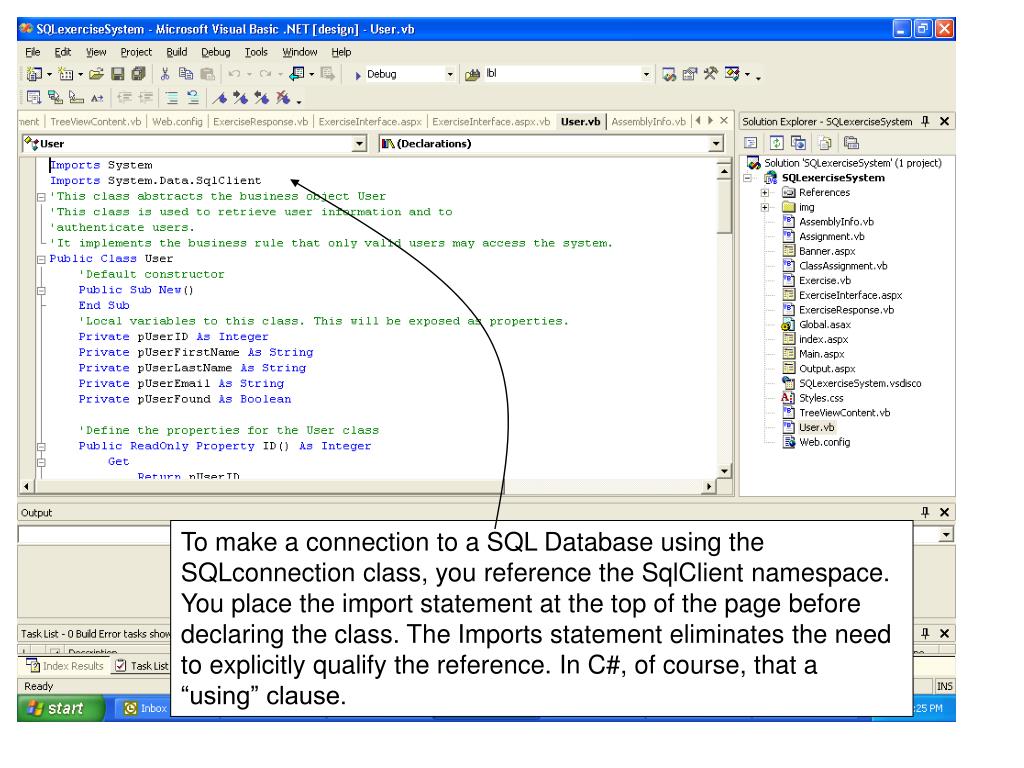Viewport: 1024px width, 768px height.
Task: Click the Class View toolbar icon
Action: tap(732, 74)
